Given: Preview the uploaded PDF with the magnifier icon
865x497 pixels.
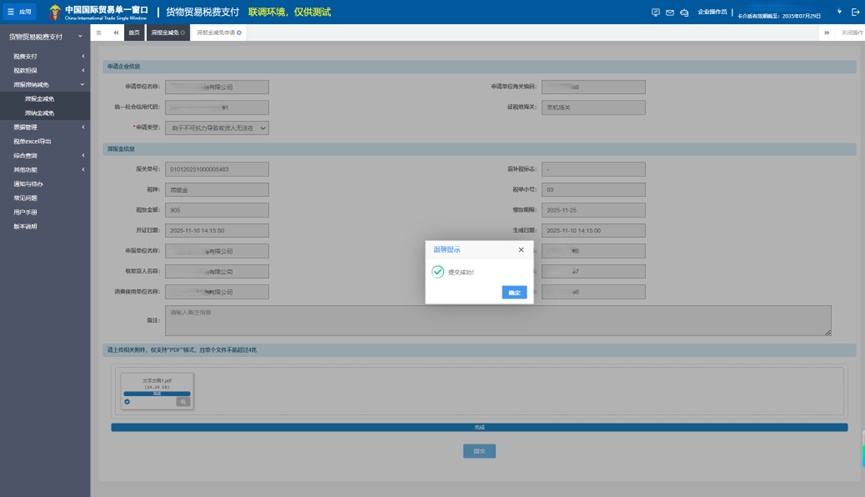Looking at the screenshot, I should click(x=182, y=401).
